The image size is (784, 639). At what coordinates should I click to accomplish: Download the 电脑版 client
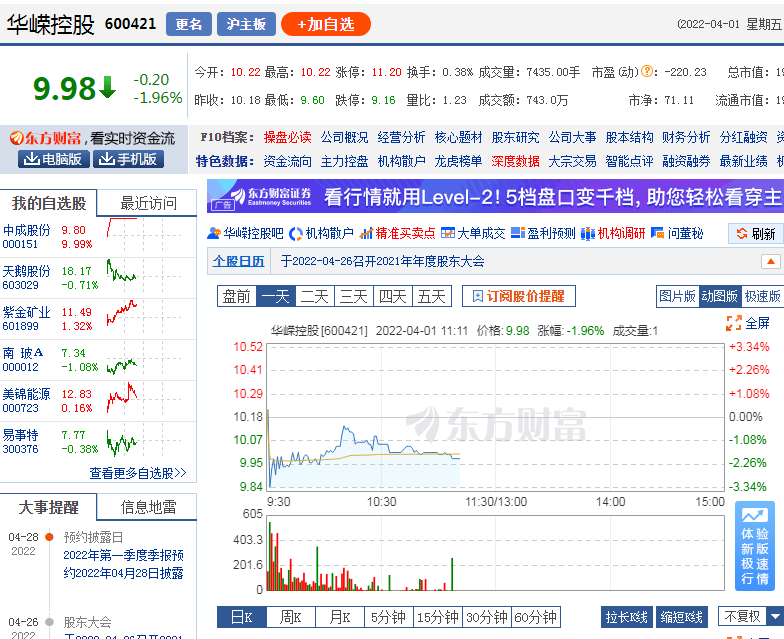point(54,159)
